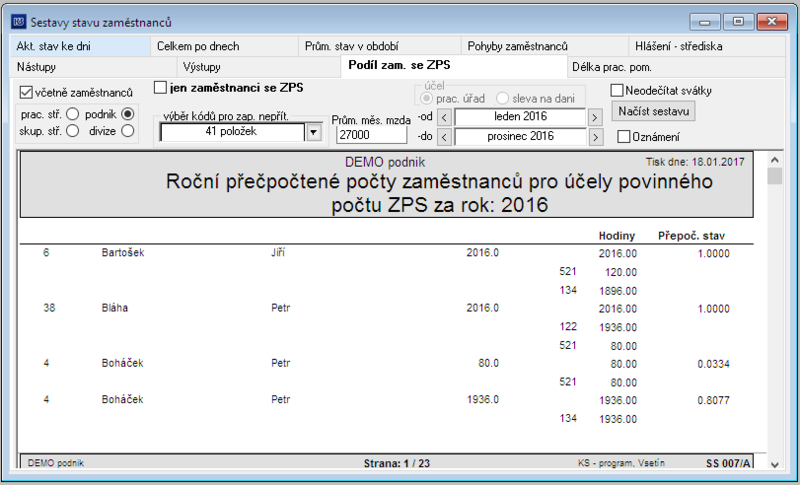
Task: Click the report scrollbar down arrow
Action: point(774,464)
